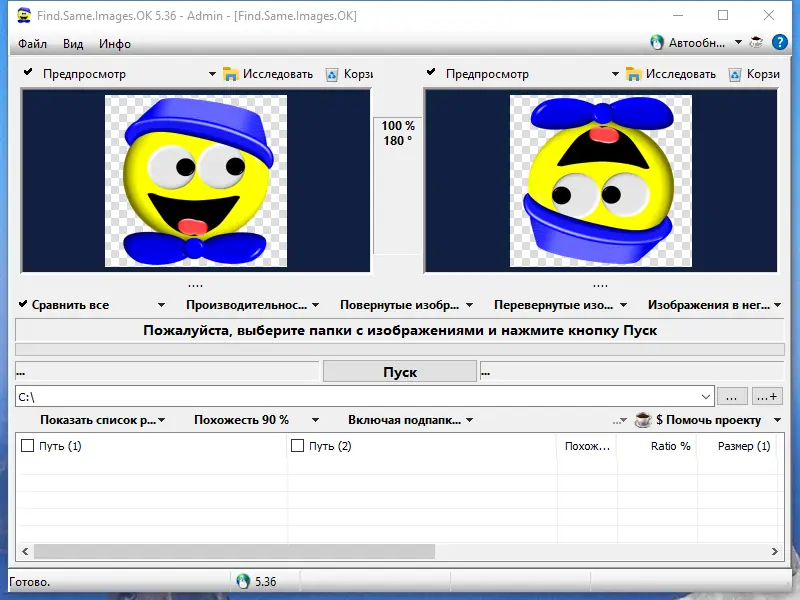Open the left Исследовать folder browser

[x=270, y=73]
